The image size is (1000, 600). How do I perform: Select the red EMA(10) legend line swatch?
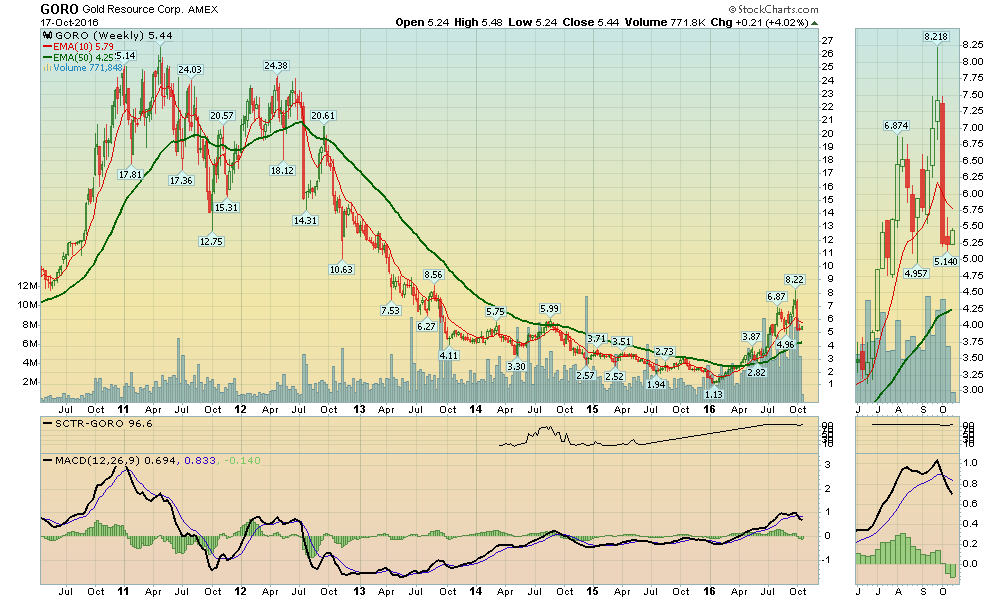pyautogui.click(x=47, y=47)
